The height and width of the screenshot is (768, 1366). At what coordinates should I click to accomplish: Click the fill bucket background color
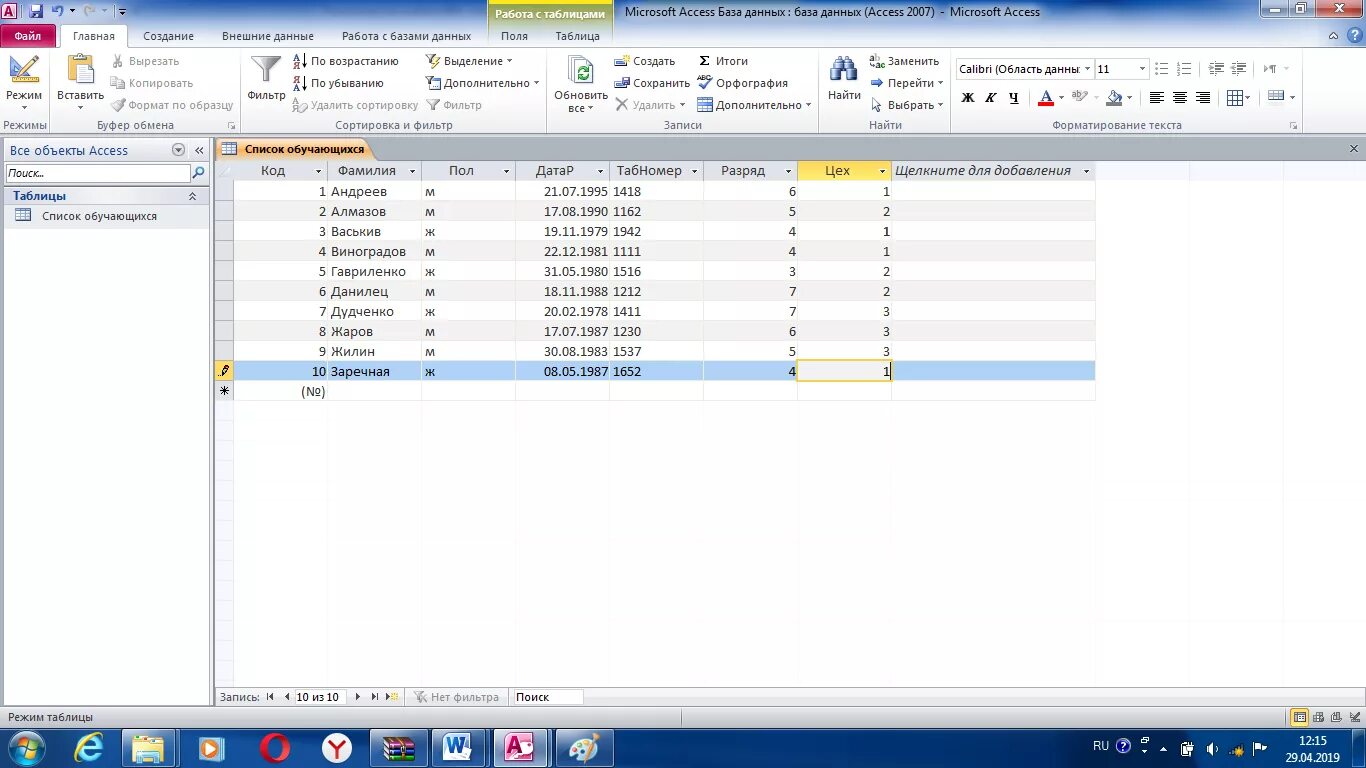[1113, 98]
